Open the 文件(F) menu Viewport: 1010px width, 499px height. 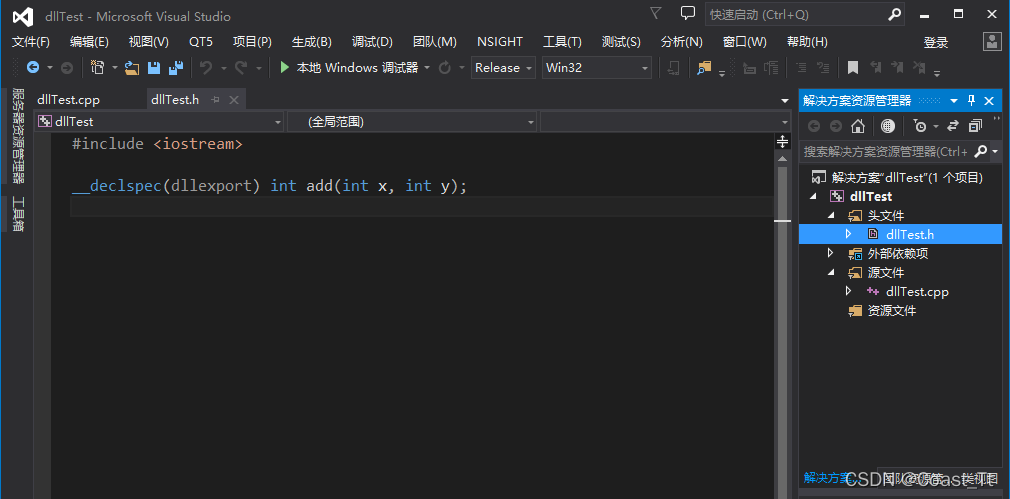31,42
